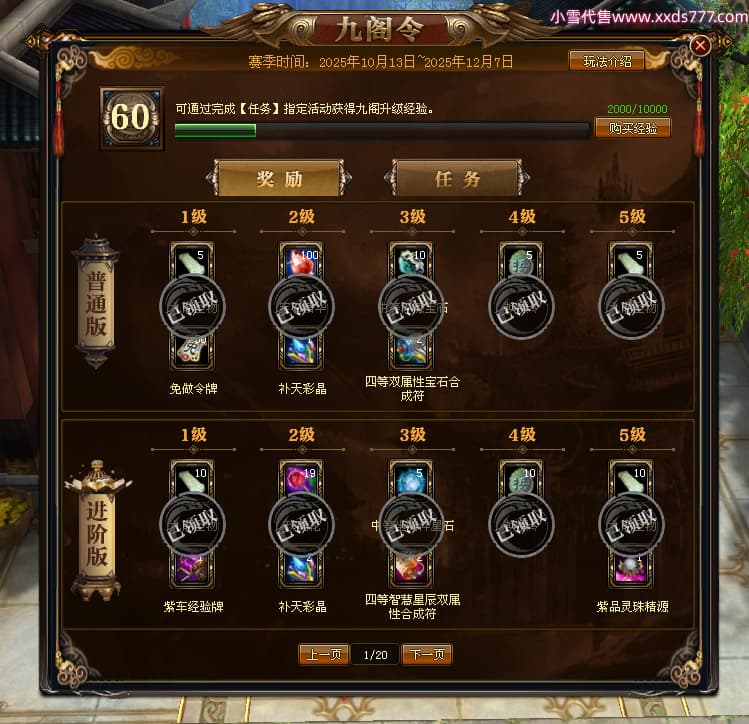Viewport: 749px width, 724px height.
Task: Click 普通版 level 4 claimed stamp
Action: coord(521,307)
